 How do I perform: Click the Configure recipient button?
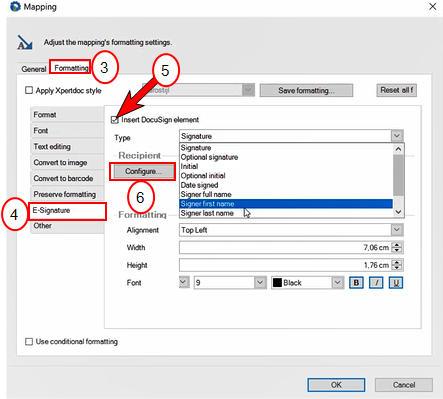(143, 171)
